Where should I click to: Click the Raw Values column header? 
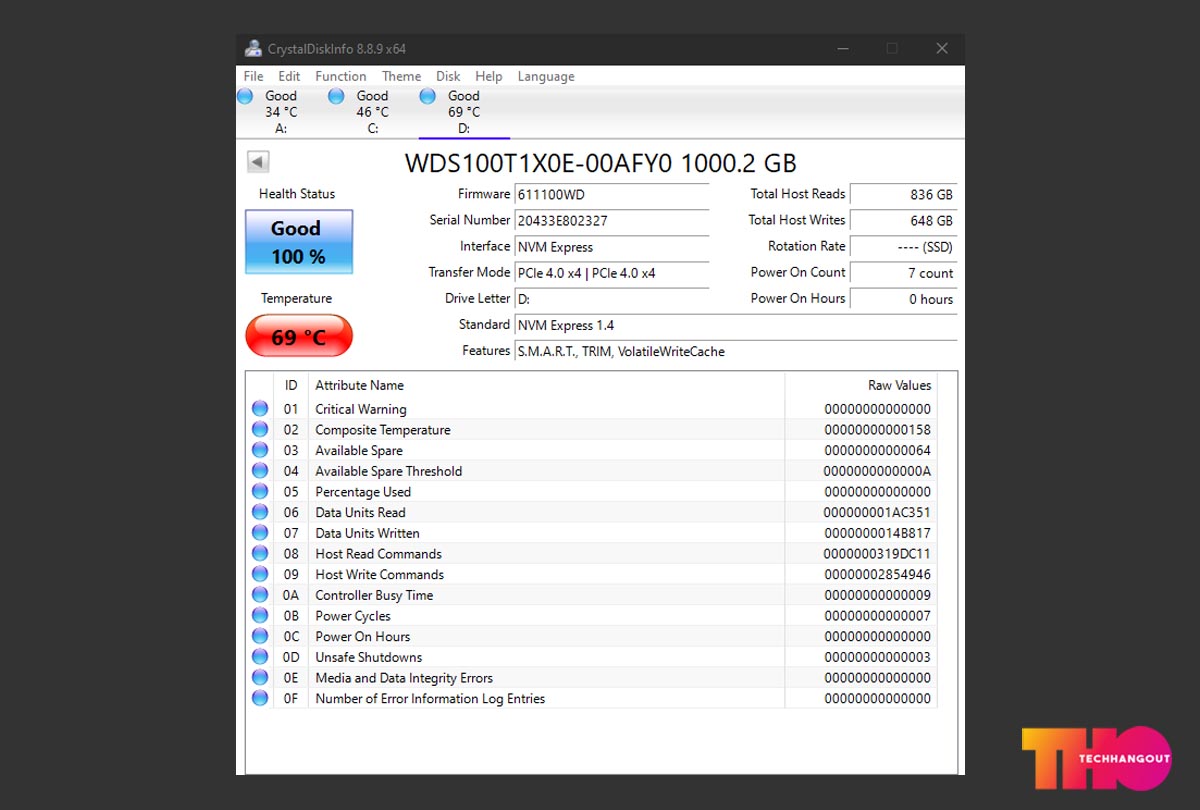pyautogui.click(x=861, y=385)
